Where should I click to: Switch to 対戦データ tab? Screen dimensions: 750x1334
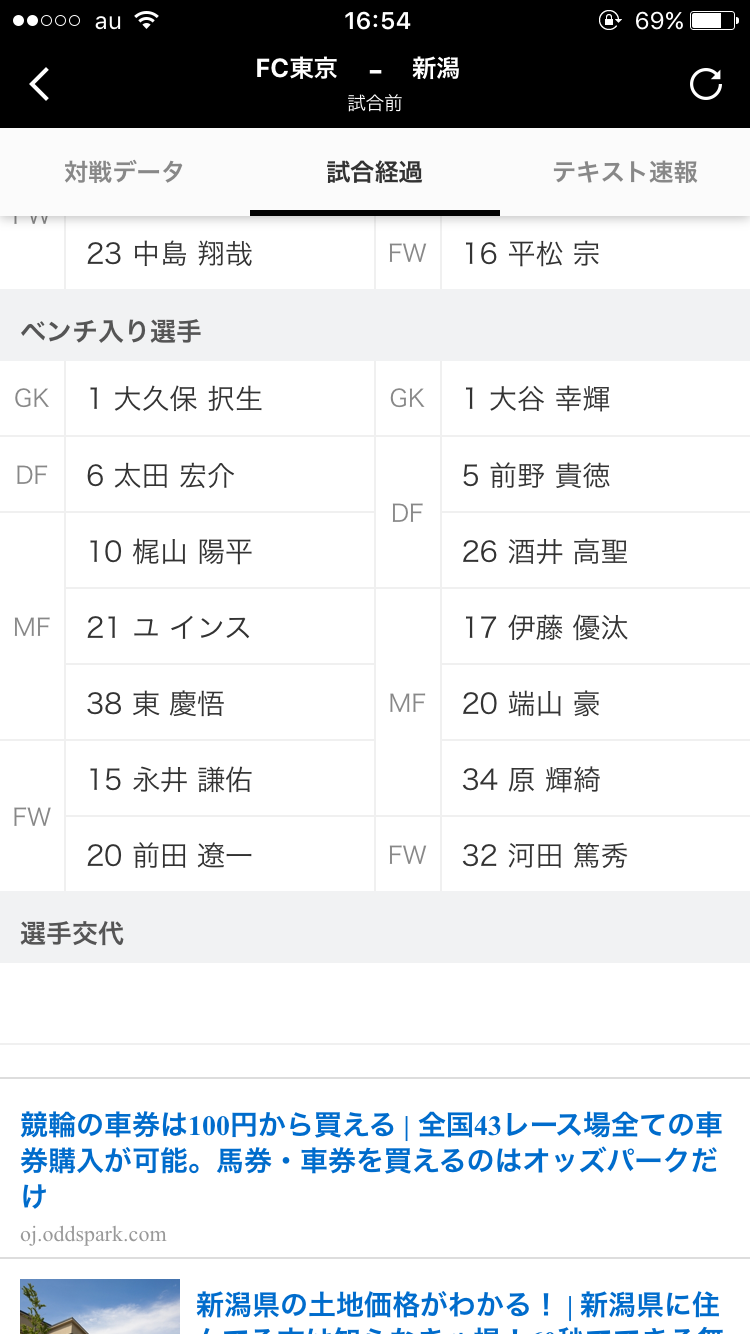tap(124, 172)
